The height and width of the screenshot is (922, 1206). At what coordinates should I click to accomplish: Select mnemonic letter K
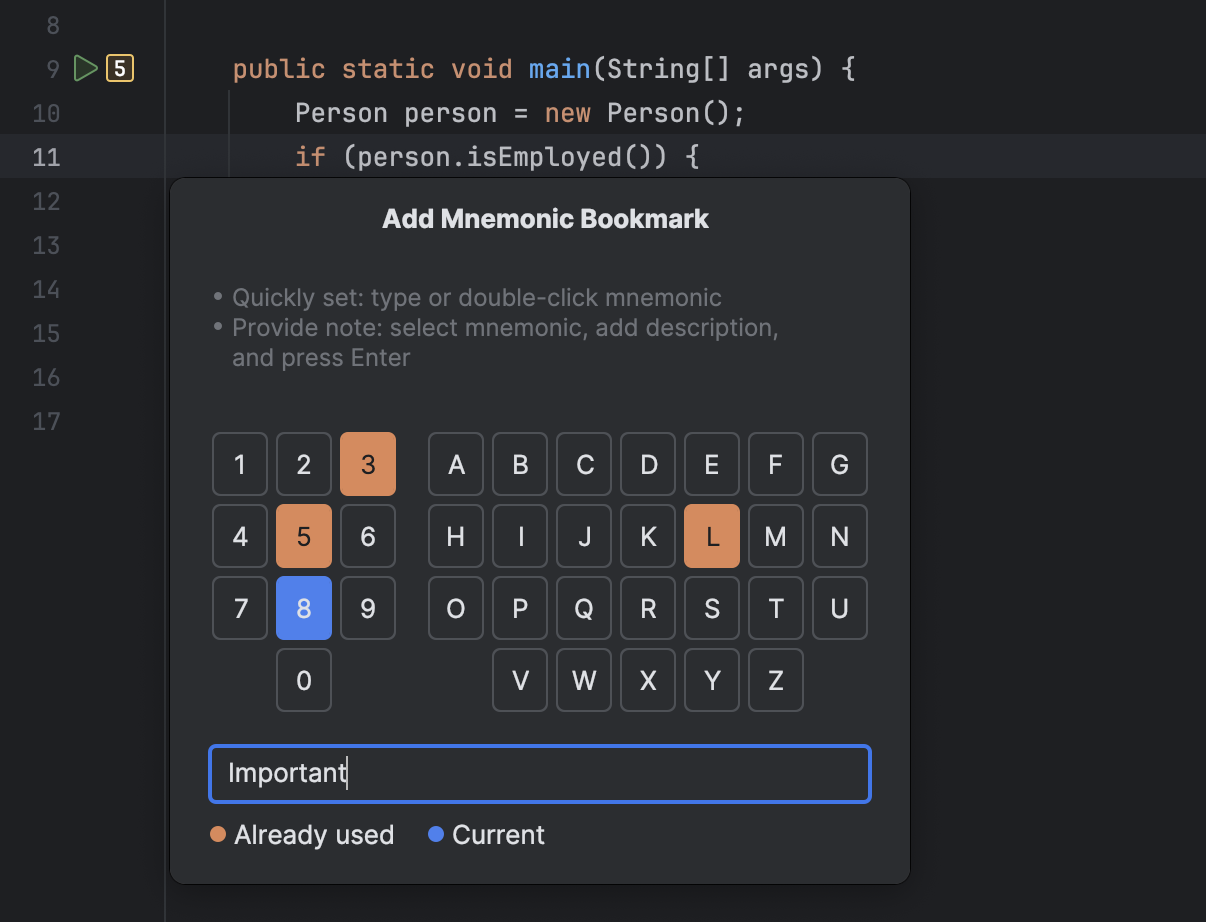pos(648,536)
